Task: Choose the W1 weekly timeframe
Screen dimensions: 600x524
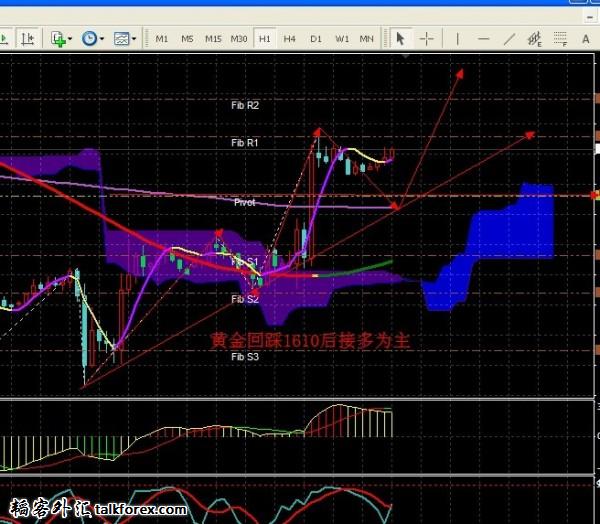Action: point(342,39)
